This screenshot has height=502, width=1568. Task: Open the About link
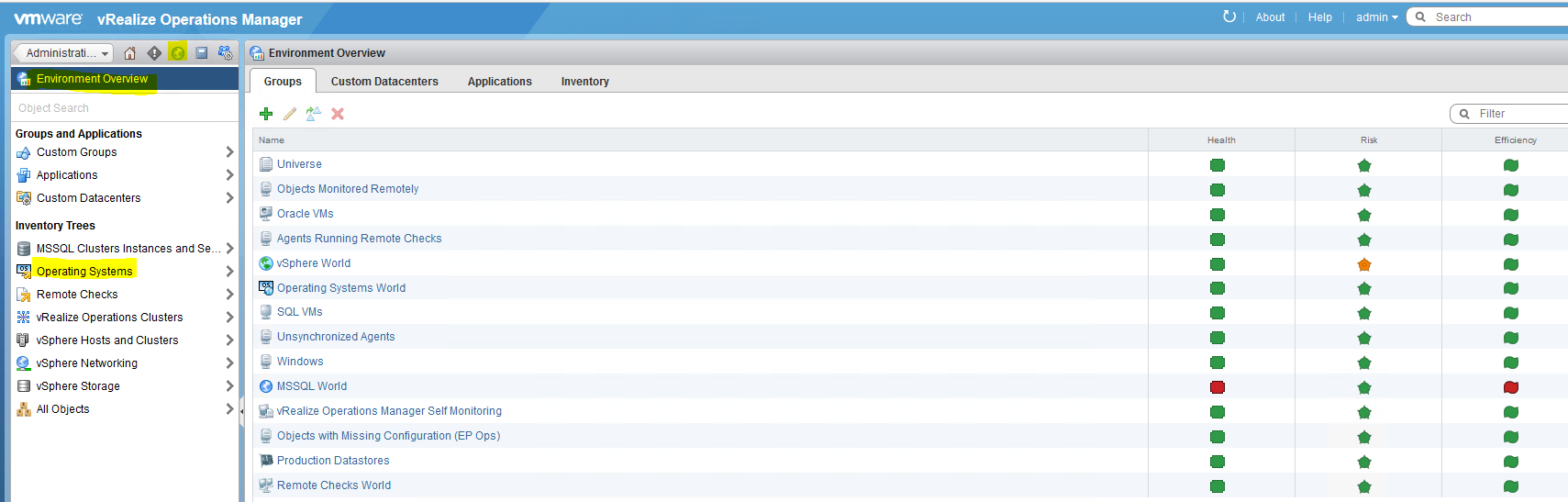[x=1270, y=17]
